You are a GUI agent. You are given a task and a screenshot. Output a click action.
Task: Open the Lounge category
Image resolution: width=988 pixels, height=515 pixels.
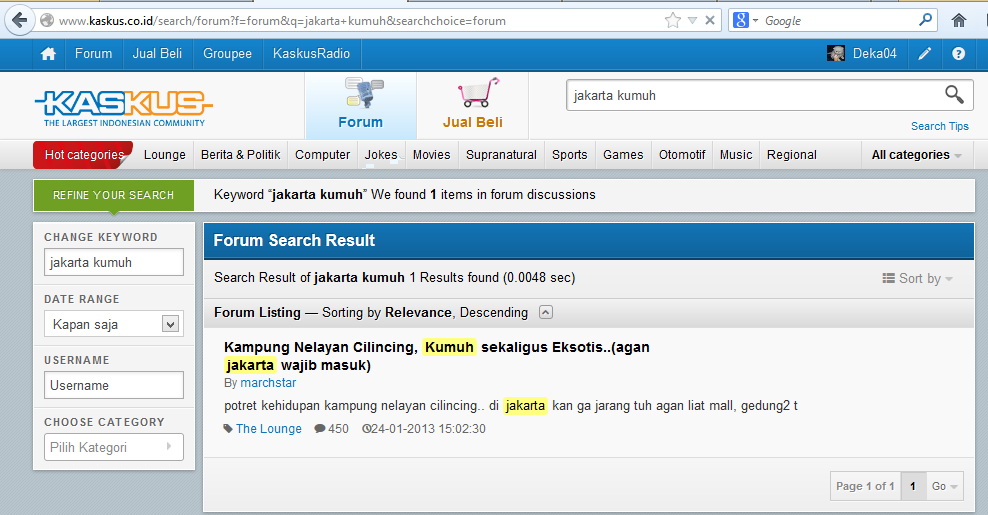pos(164,154)
